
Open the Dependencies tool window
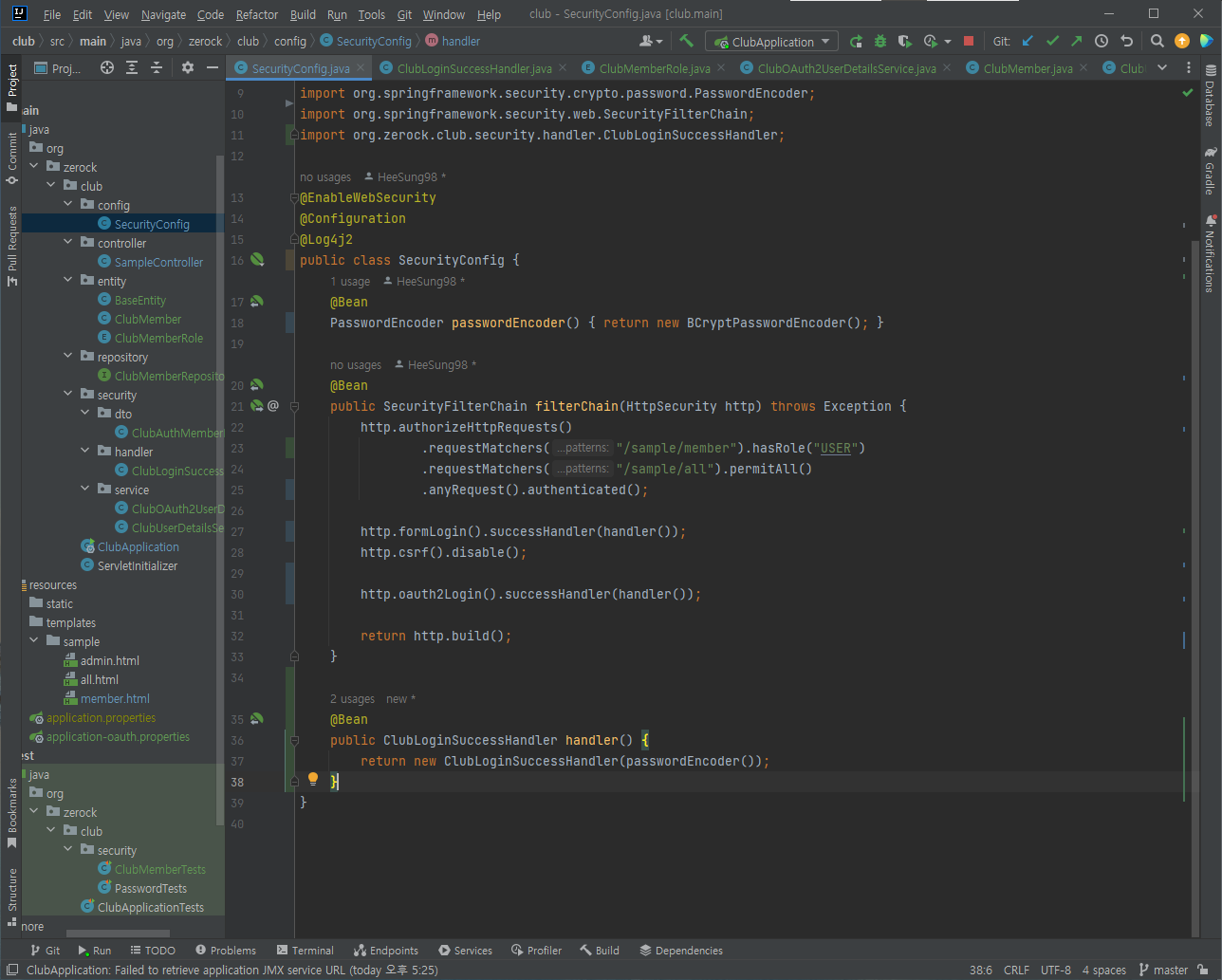click(681, 950)
